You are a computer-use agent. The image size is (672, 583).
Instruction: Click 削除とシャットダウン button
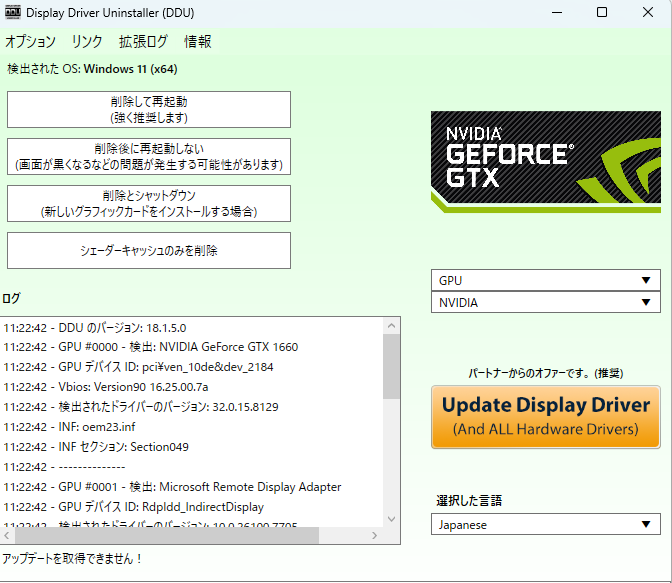point(149,203)
